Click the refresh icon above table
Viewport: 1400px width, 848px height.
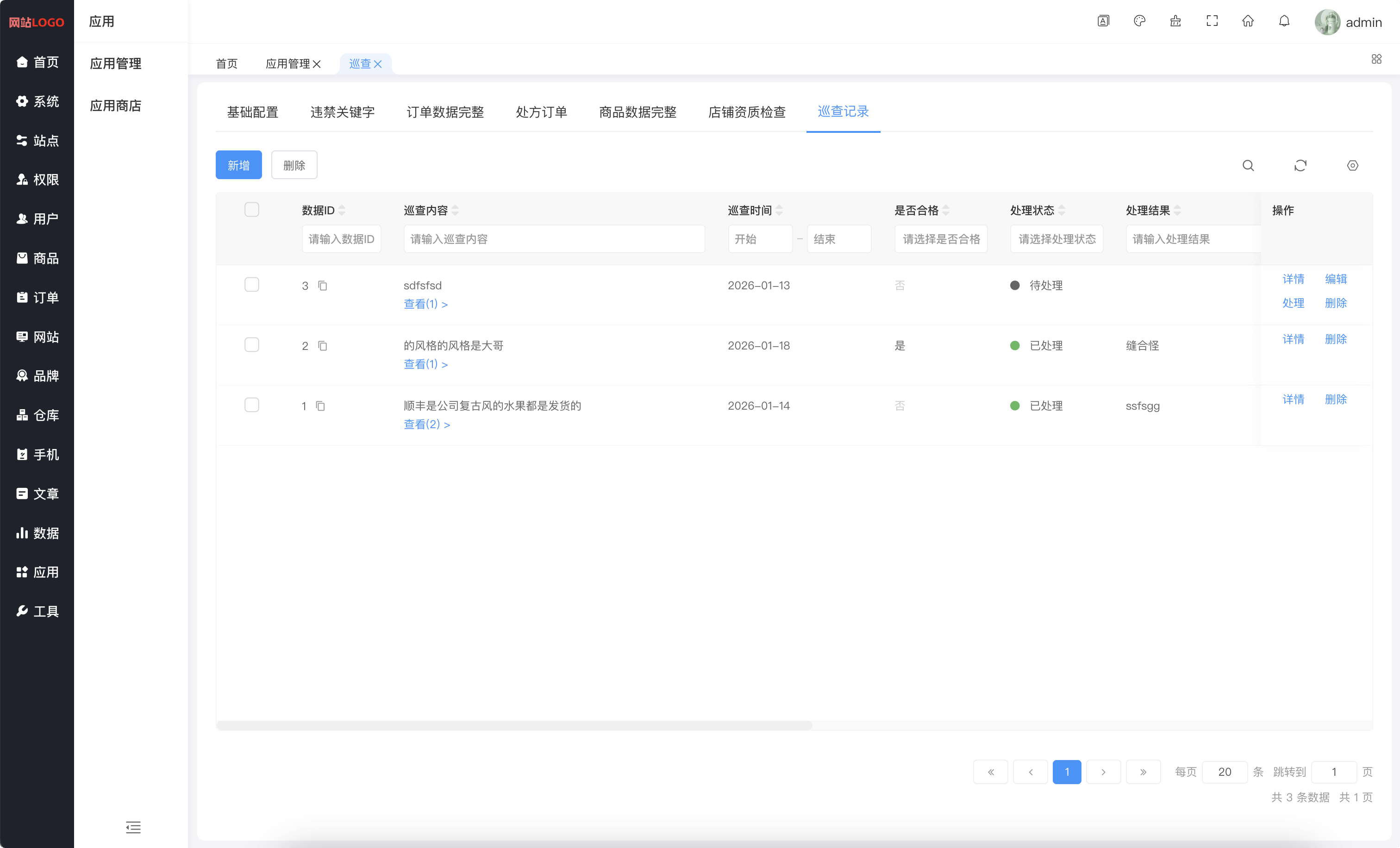click(1300, 165)
